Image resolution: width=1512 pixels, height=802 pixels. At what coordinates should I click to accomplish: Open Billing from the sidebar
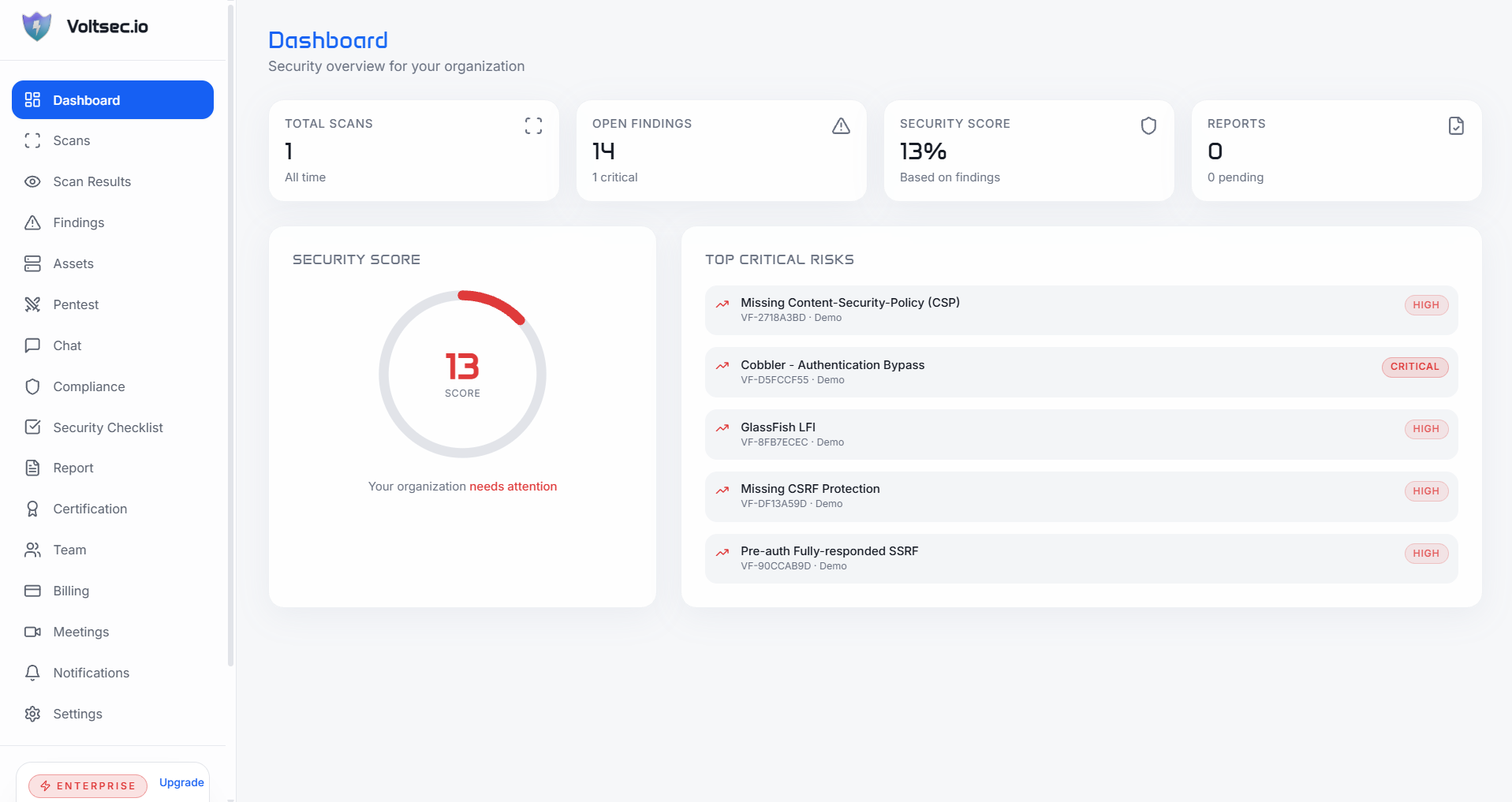113,591
